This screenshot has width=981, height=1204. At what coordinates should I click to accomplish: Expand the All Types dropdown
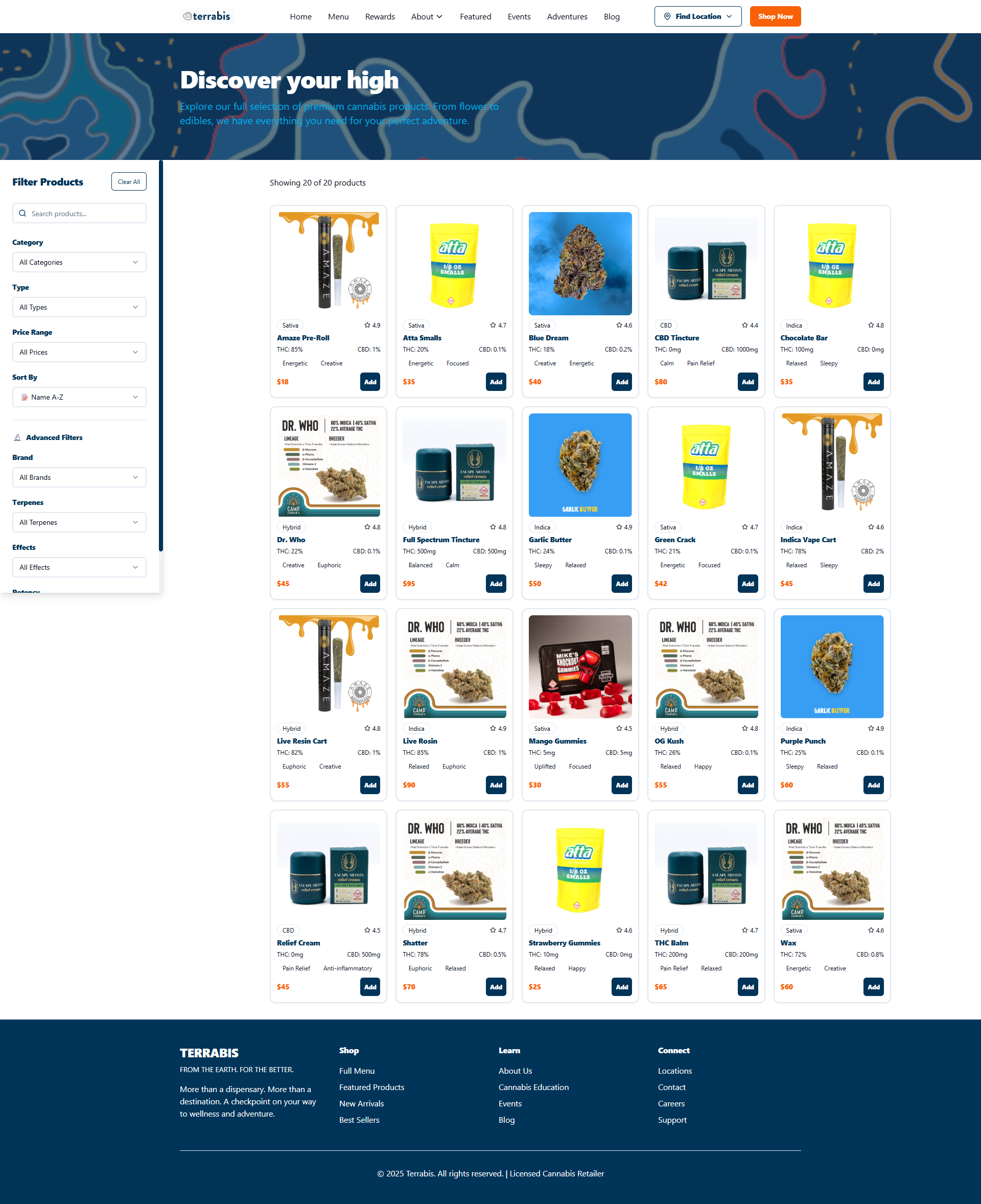79,307
